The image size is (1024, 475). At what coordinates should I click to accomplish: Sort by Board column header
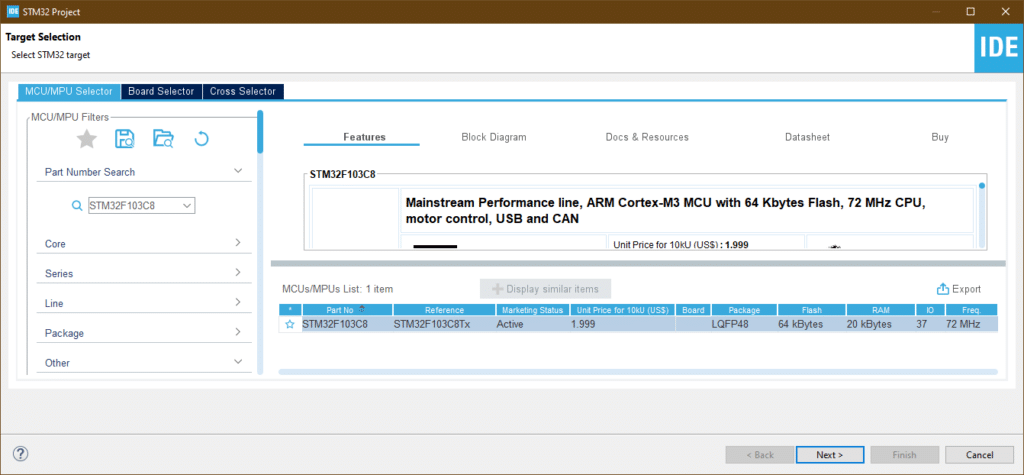(693, 310)
